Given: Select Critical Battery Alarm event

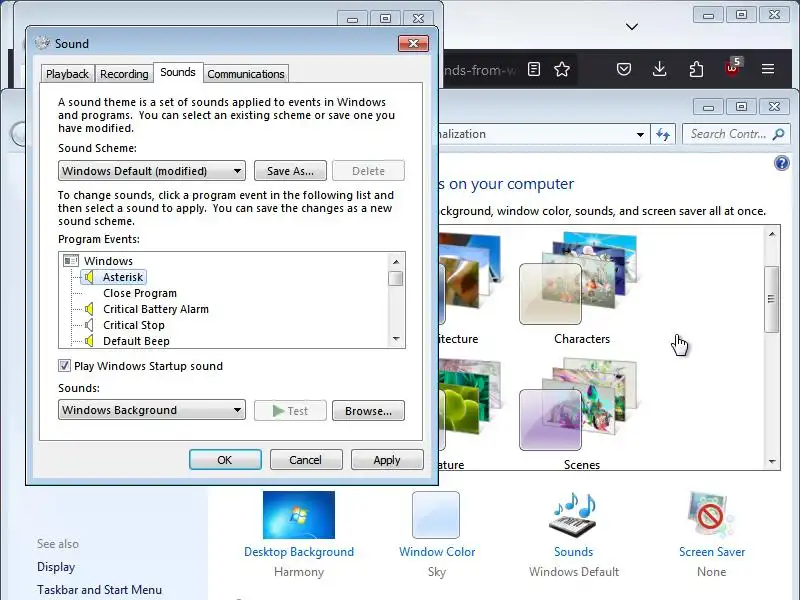Looking at the screenshot, I should pos(156,309).
